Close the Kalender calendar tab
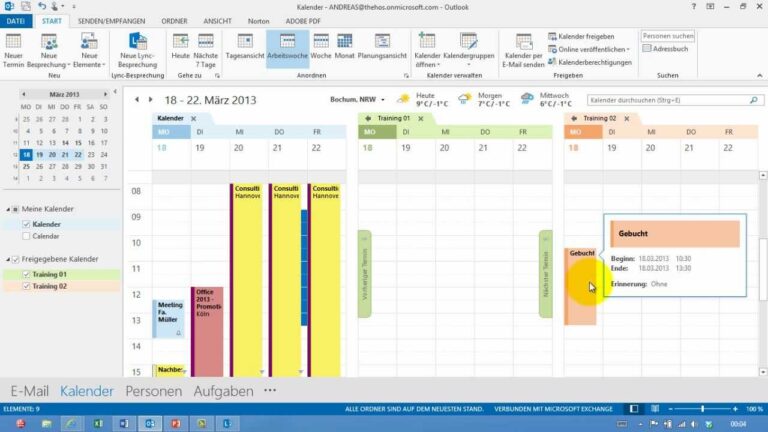The height and width of the screenshot is (432, 768). (193, 119)
